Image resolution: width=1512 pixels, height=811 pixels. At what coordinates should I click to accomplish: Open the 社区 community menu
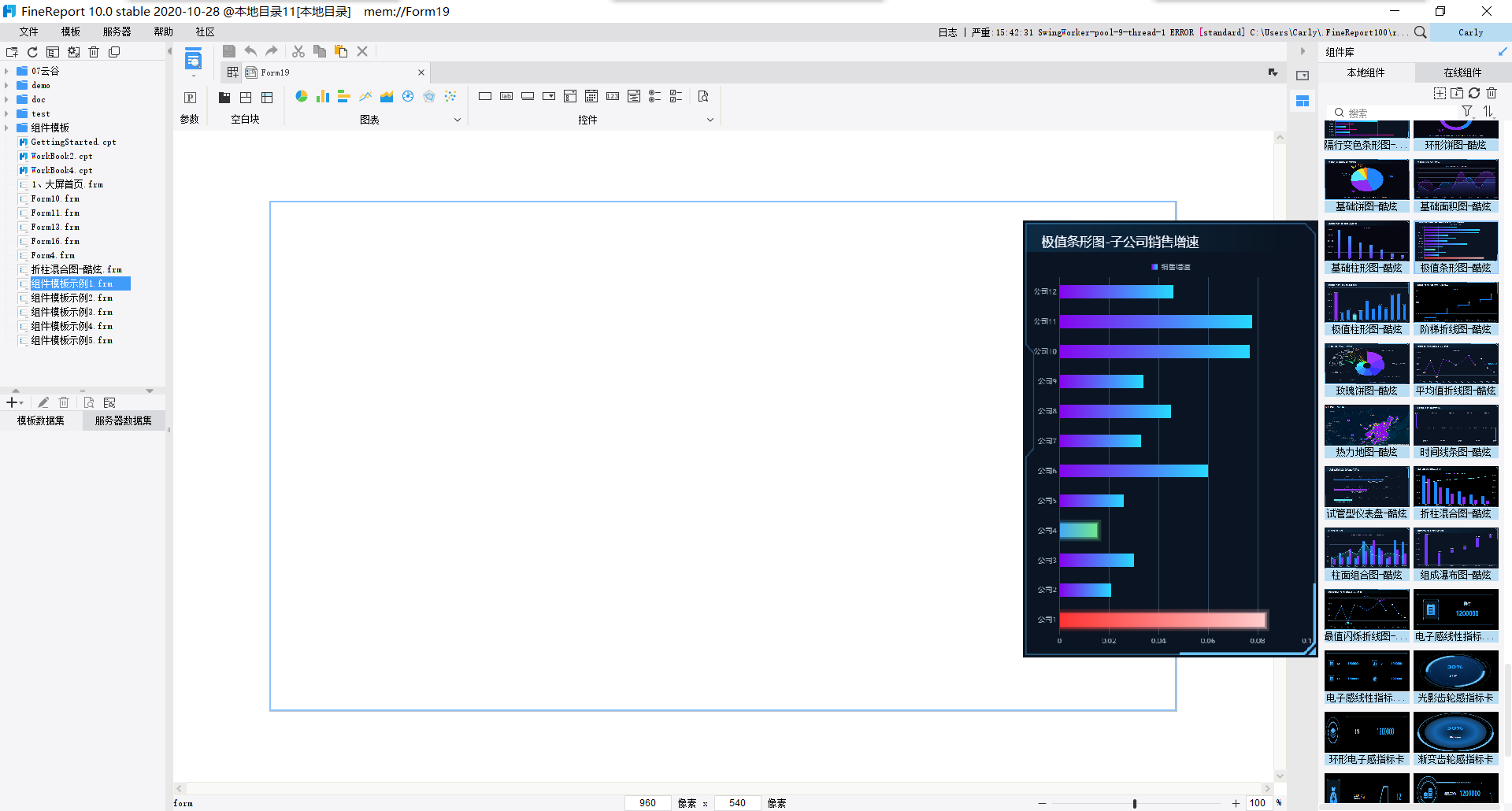(x=206, y=32)
